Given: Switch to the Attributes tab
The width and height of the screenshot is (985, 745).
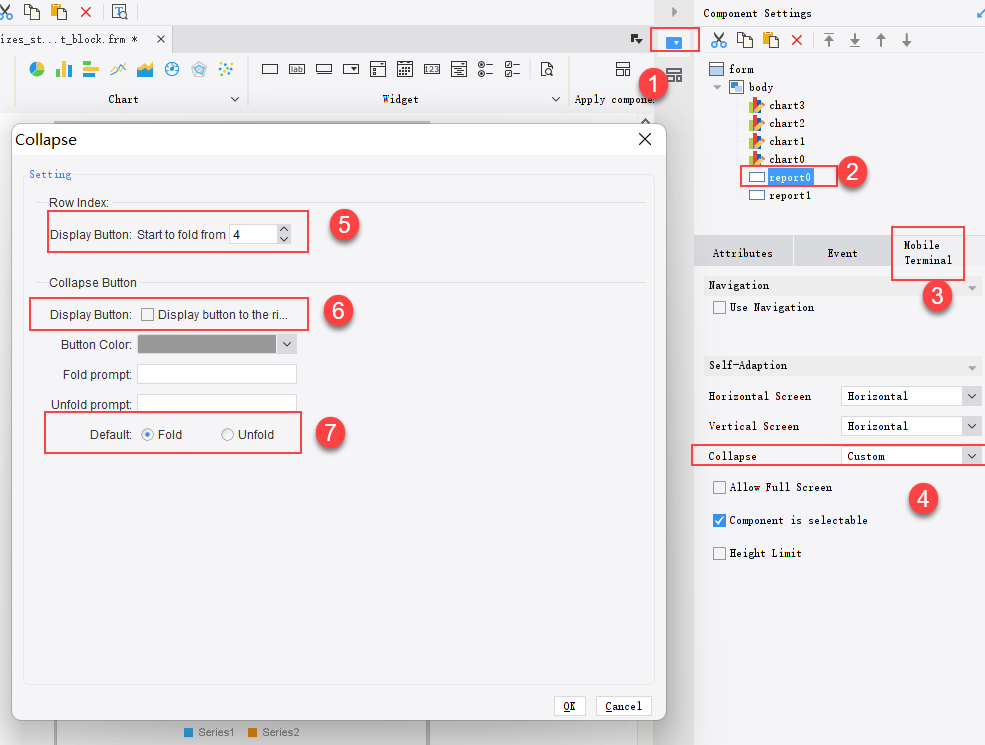Looking at the screenshot, I should click(x=743, y=252).
